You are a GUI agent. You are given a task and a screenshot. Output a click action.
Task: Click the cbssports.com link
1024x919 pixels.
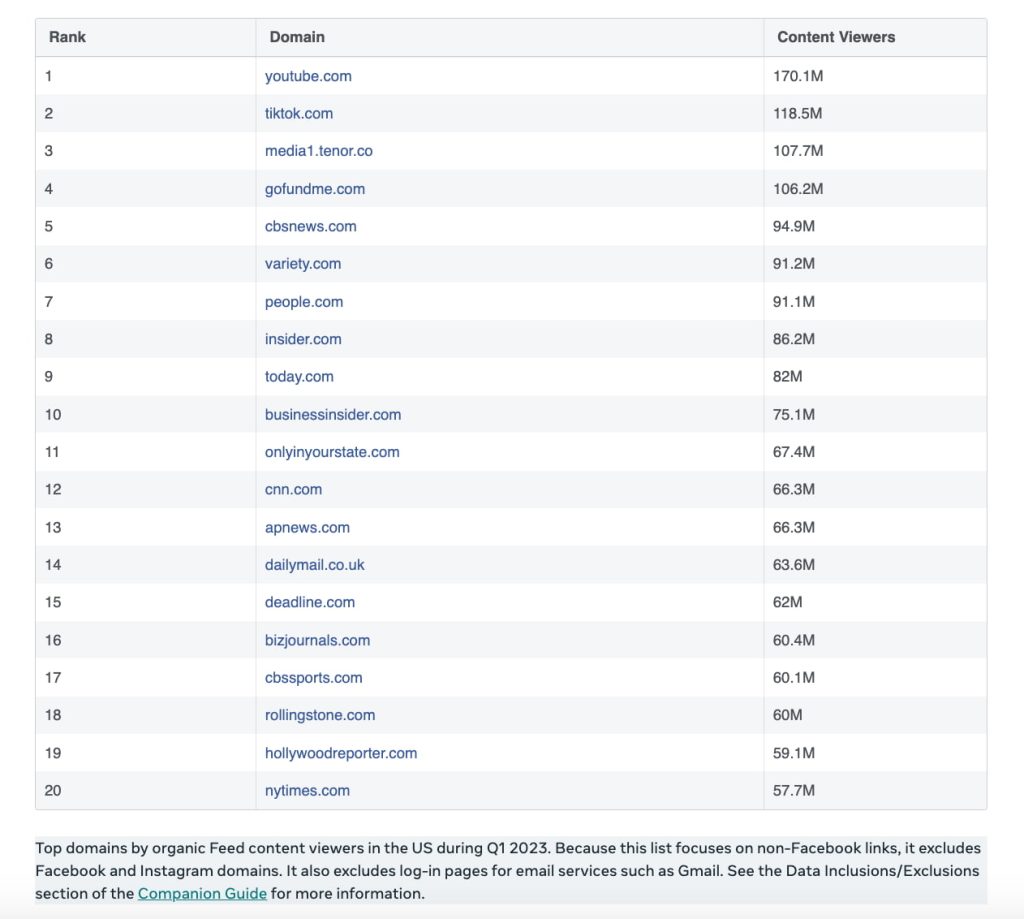coord(313,677)
